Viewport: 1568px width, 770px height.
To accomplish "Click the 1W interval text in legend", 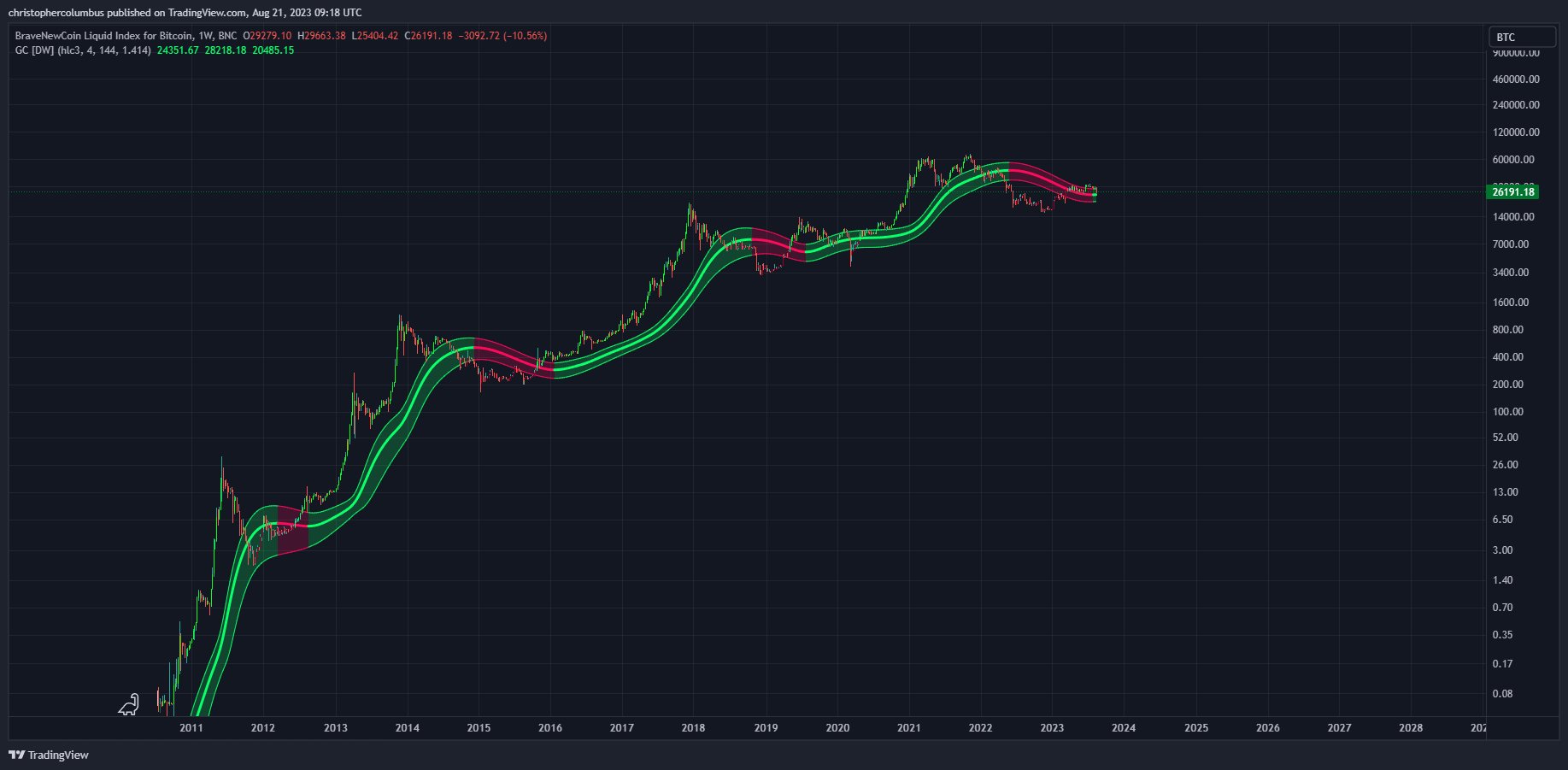I will coord(205,36).
